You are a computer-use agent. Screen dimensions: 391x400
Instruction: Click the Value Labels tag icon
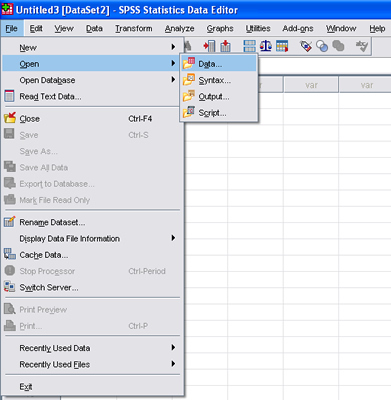click(x=306, y=46)
